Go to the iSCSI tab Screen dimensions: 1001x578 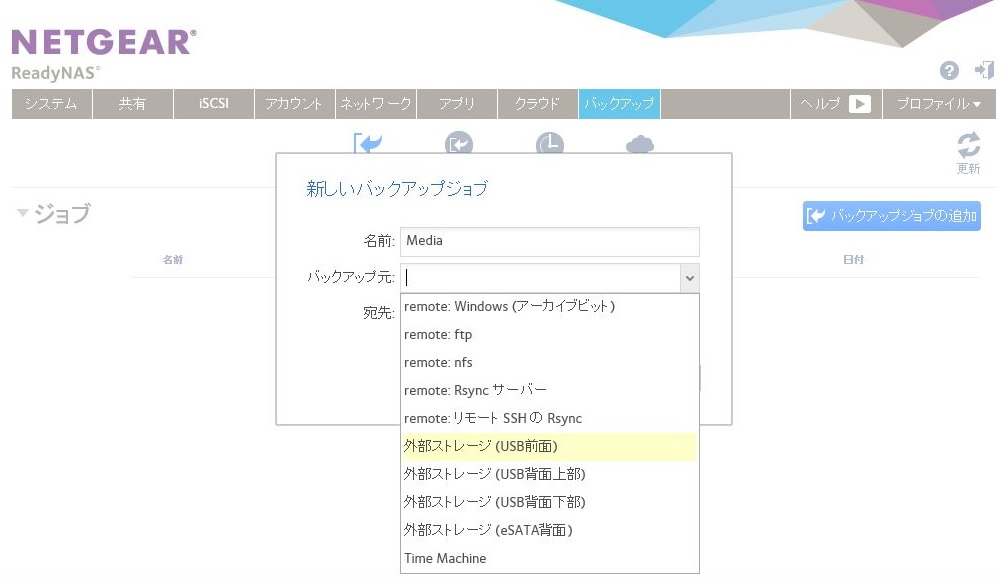tap(213, 104)
